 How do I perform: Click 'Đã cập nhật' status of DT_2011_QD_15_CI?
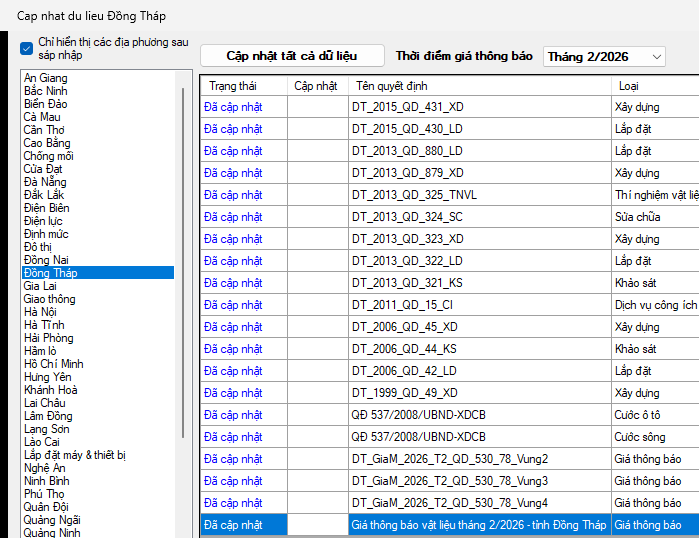233,305
